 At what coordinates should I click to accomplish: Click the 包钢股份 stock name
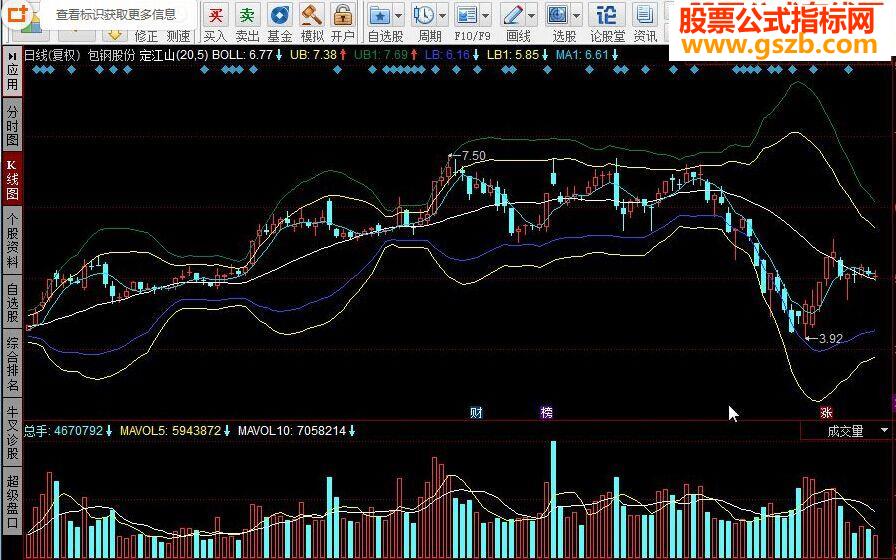pyautogui.click(x=111, y=55)
